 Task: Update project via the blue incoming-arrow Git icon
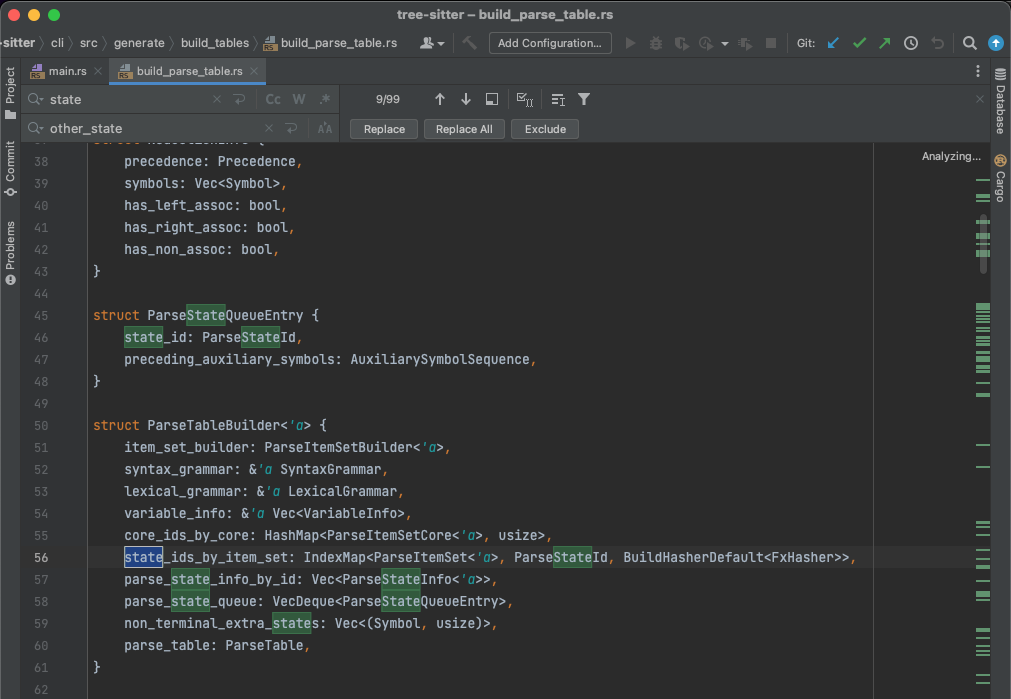pyautogui.click(x=833, y=43)
